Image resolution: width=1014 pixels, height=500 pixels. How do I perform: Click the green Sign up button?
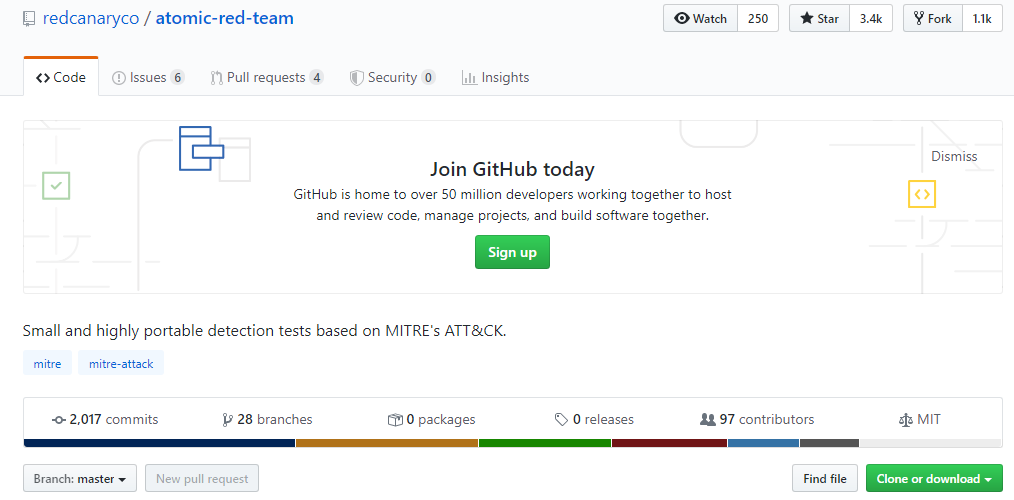click(512, 252)
